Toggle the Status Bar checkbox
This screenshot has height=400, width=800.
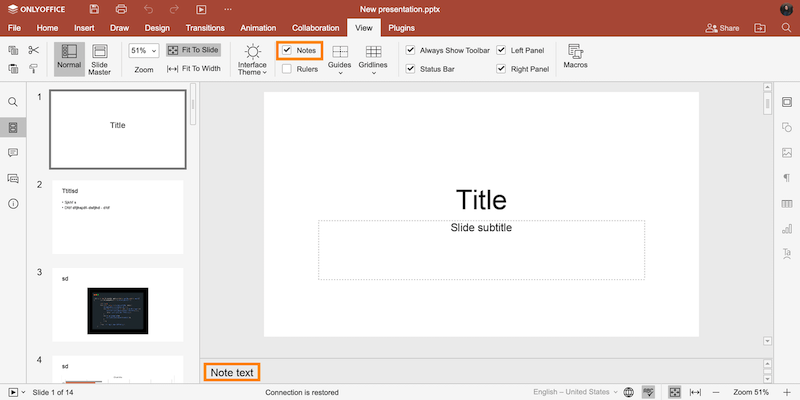(x=410, y=69)
